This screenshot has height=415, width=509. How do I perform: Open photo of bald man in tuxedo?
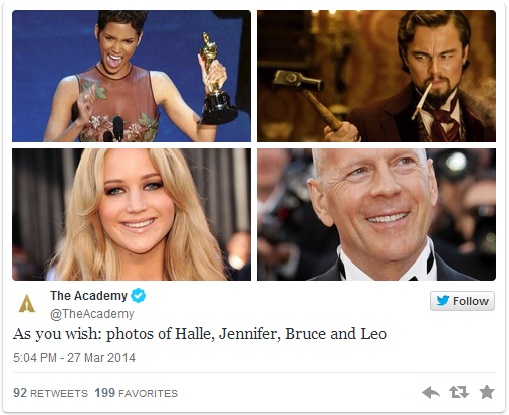pyautogui.click(x=376, y=214)
